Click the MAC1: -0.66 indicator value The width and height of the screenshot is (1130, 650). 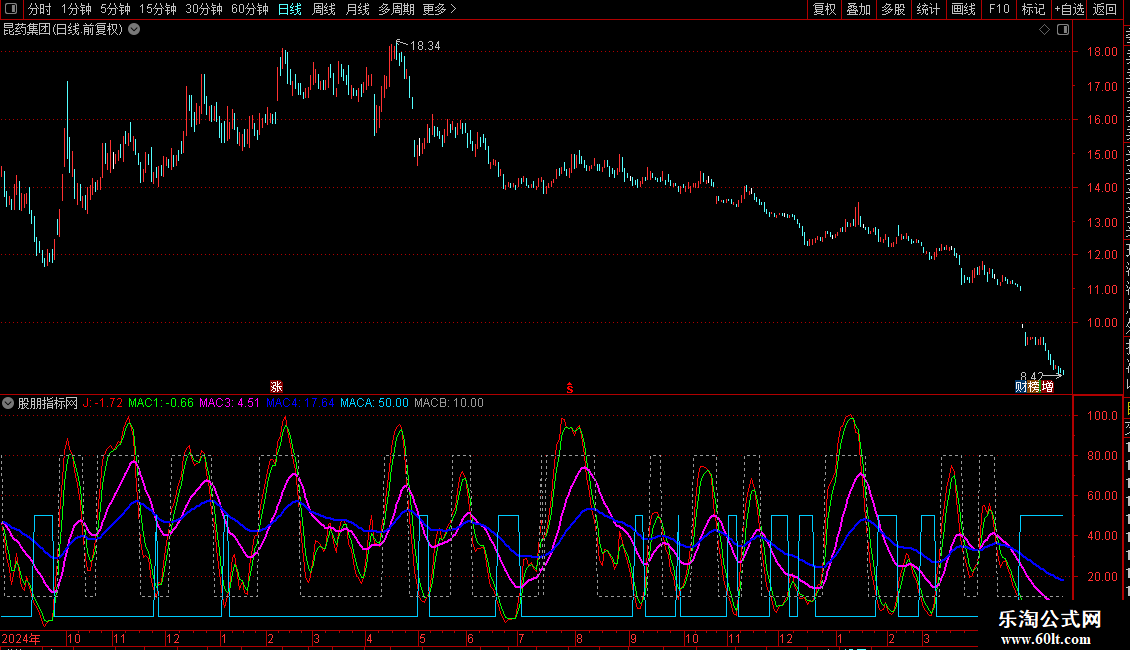161,403
